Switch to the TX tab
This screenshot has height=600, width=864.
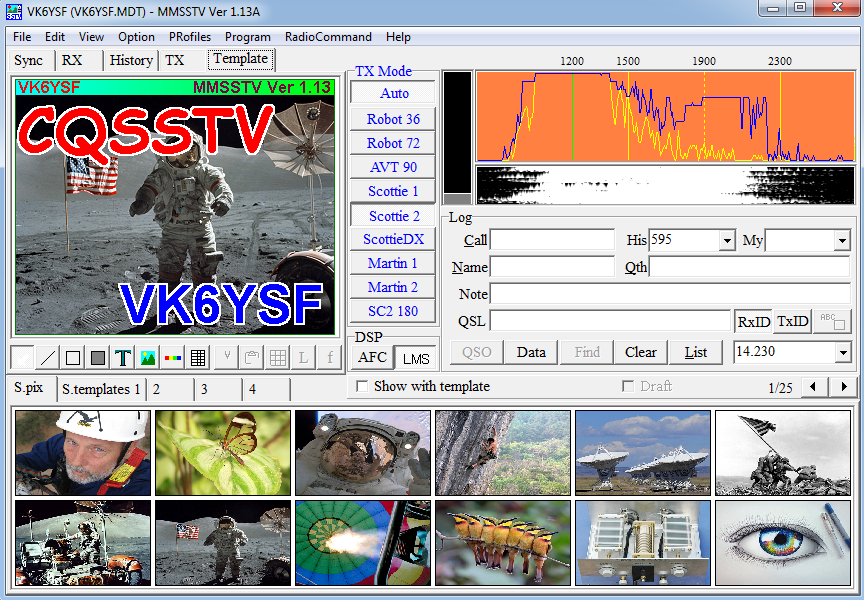[182, 60]
